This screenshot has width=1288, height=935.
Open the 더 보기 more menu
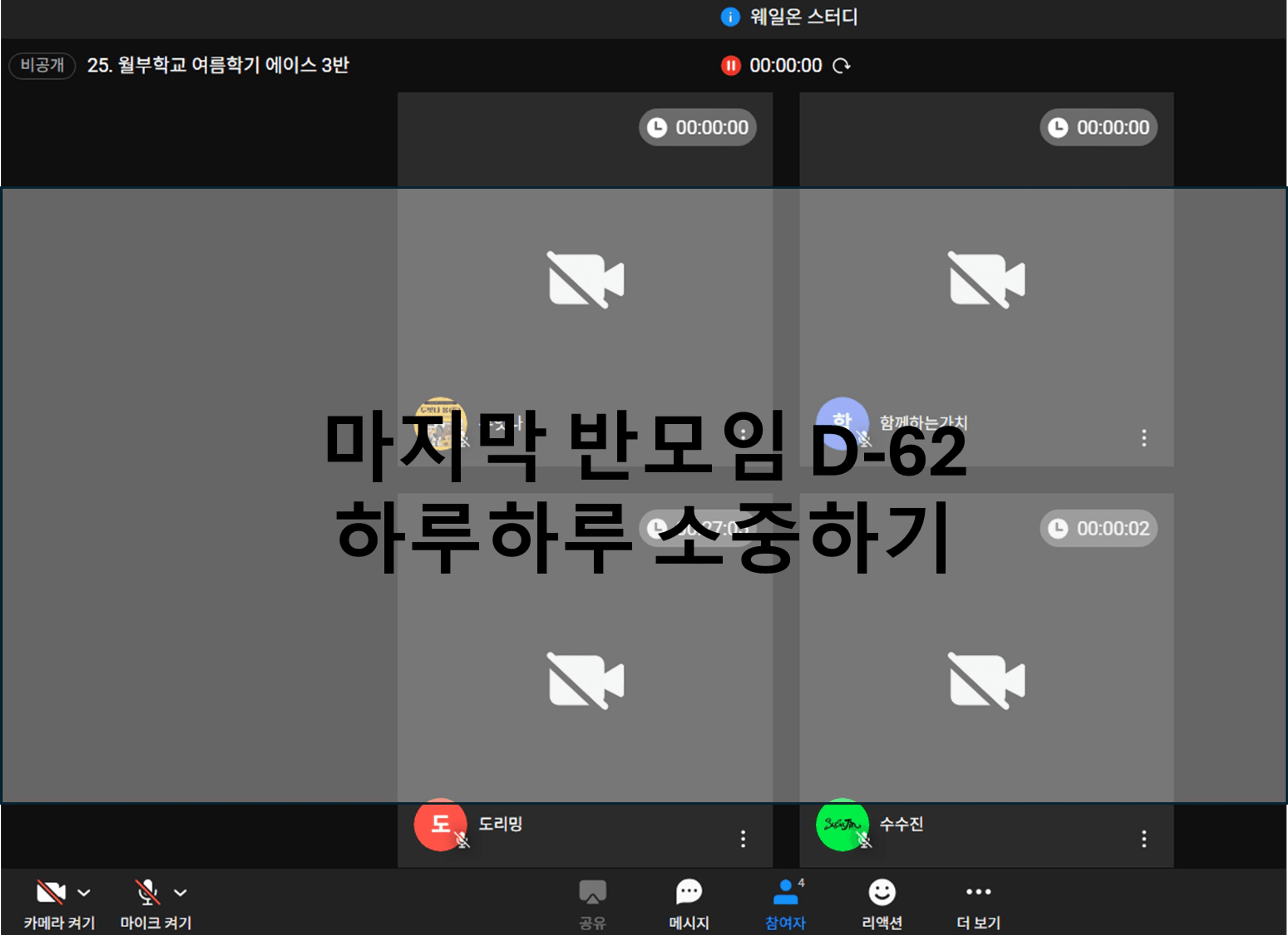(x=978, y=904)
